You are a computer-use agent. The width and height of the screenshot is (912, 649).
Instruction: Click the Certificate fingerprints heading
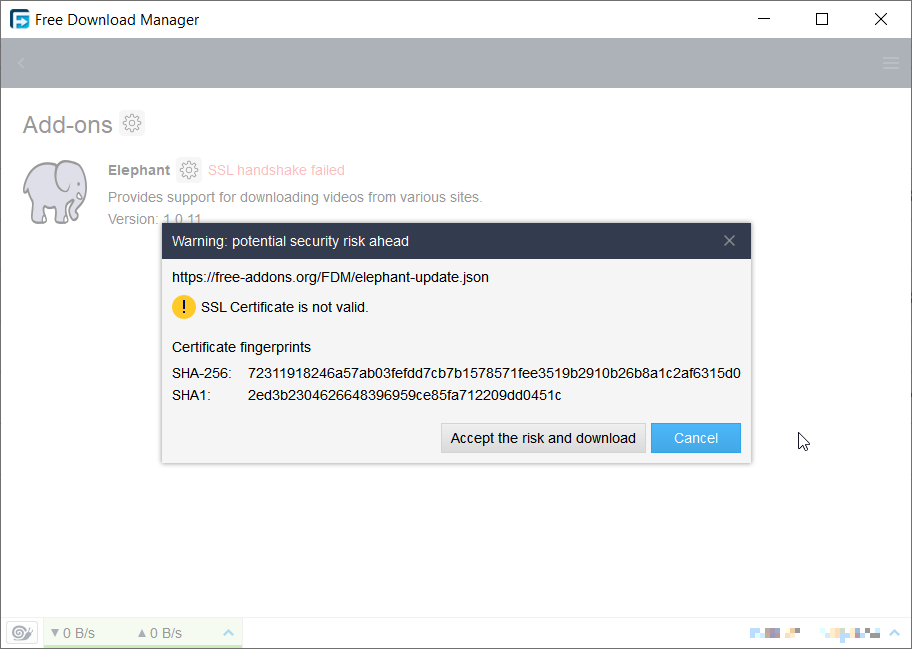(241, 347)
